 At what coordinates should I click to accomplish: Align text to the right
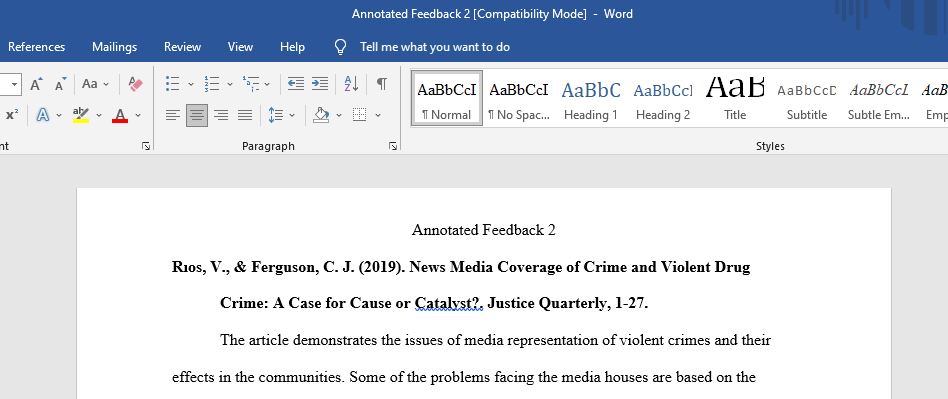(221, 115)
